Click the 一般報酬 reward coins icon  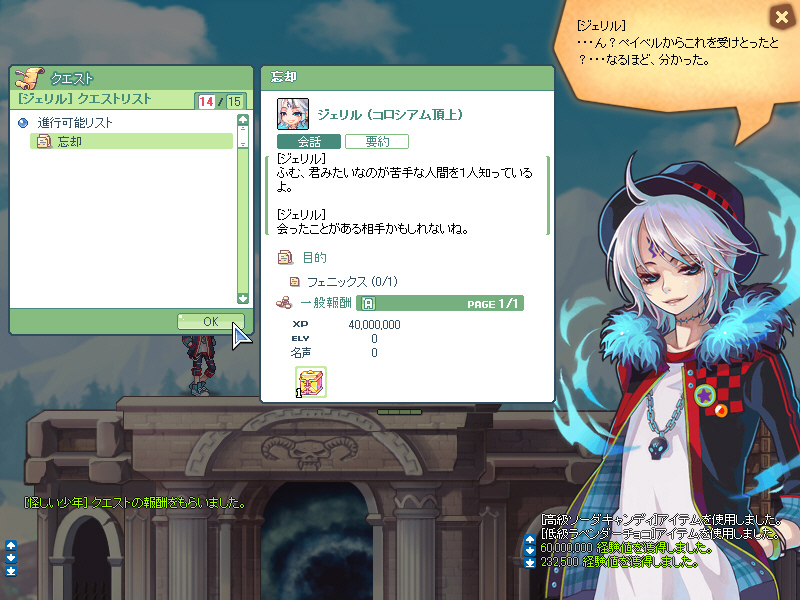click(284, 303)
